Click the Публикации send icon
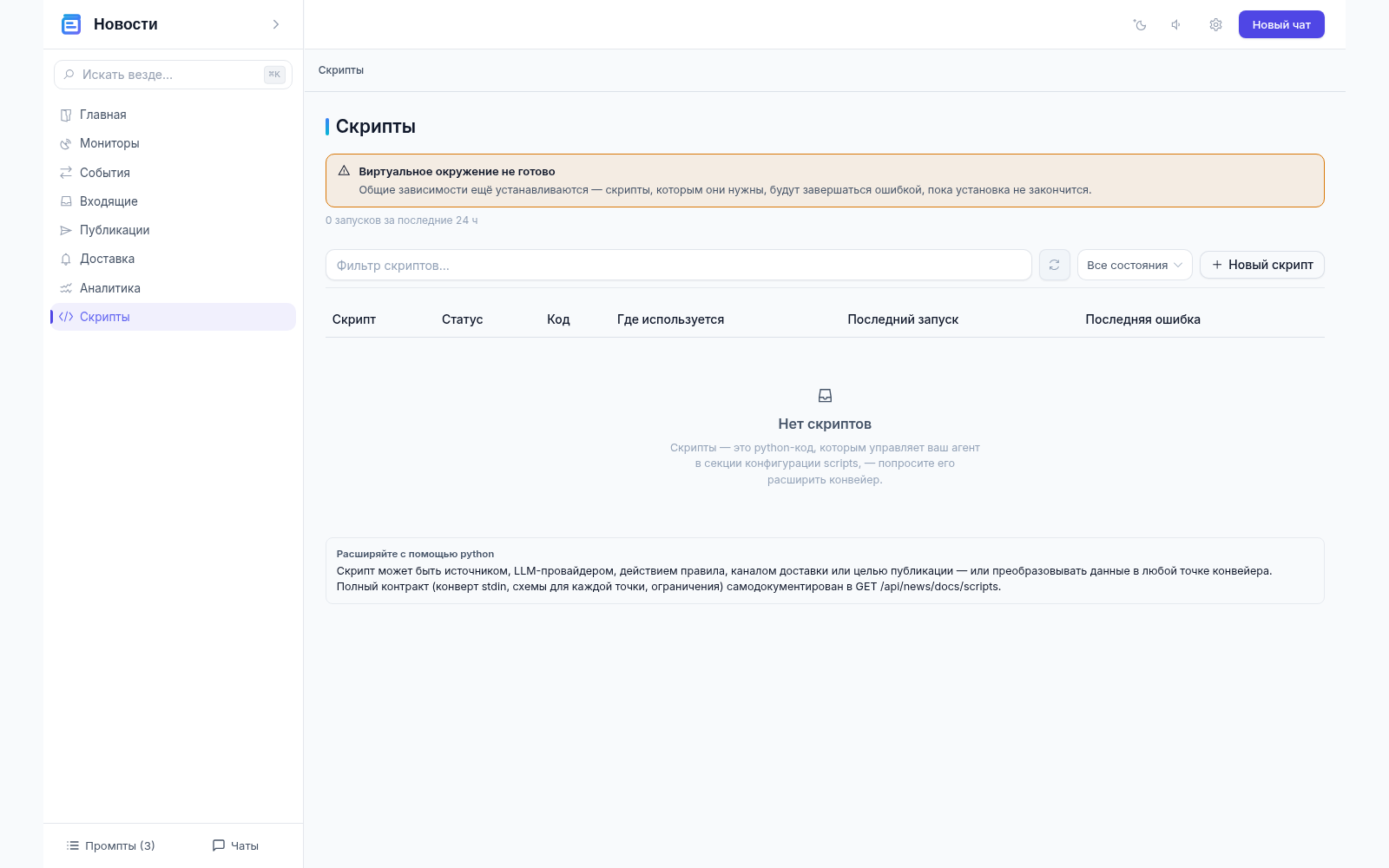Screen dimensions: 1389x868 pyautogui.click(x=66, y=230)
